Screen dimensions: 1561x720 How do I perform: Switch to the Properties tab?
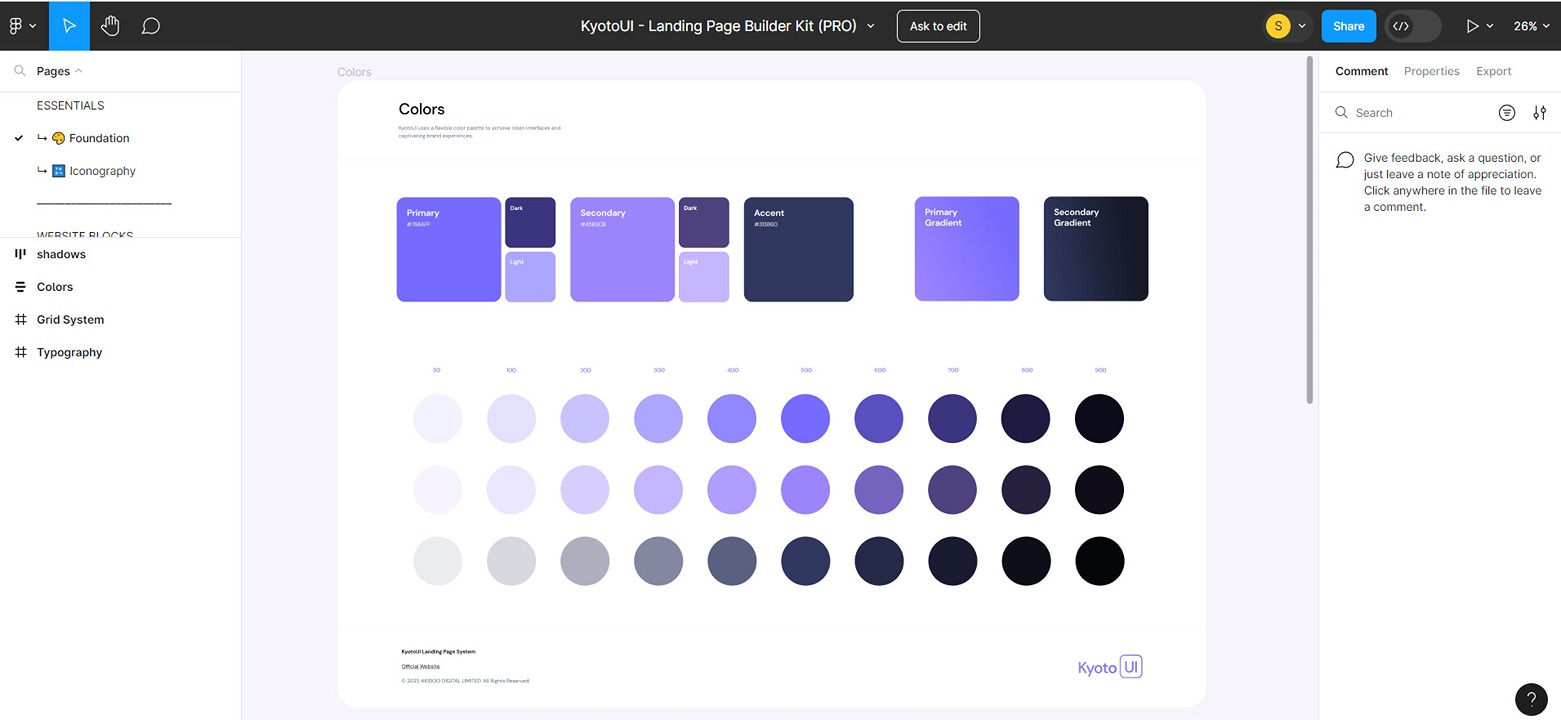pyautogui.click(x=1431, y=71)
